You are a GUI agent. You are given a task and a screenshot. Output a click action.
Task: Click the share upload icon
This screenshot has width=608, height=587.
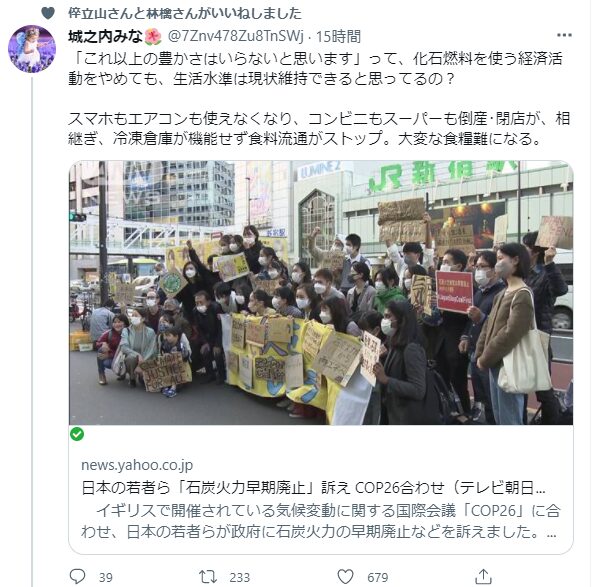483,577
